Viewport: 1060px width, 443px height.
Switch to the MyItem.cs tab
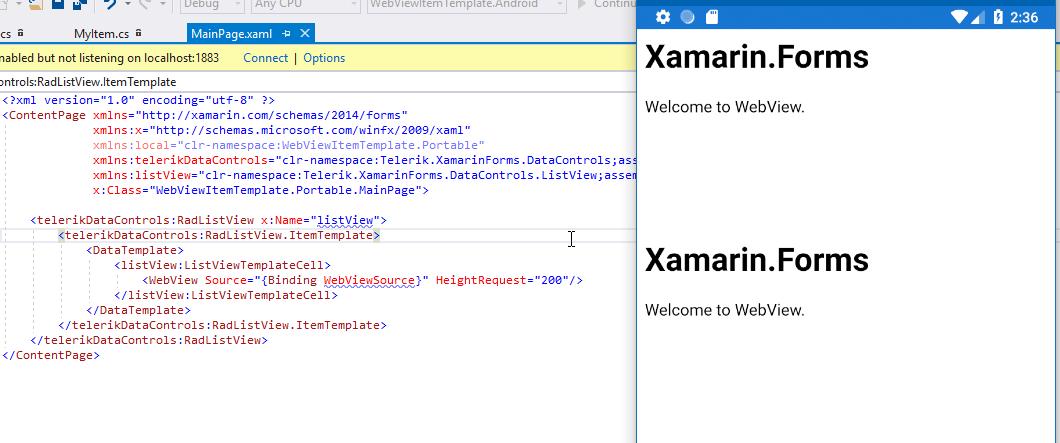coord(102,34)
